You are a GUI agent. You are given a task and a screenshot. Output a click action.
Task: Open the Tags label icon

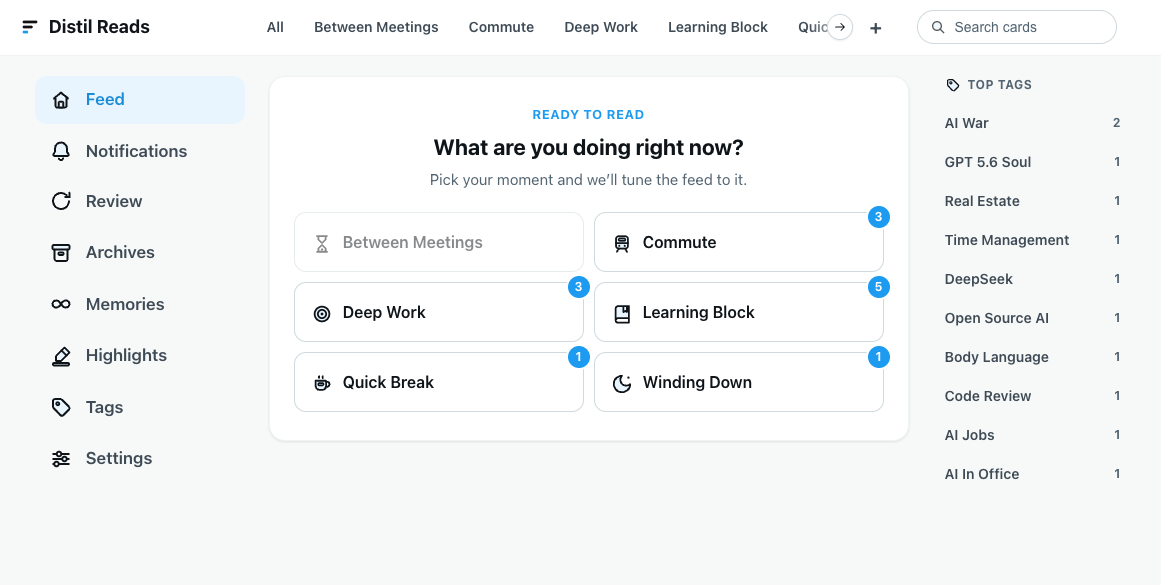pos(61,407)
